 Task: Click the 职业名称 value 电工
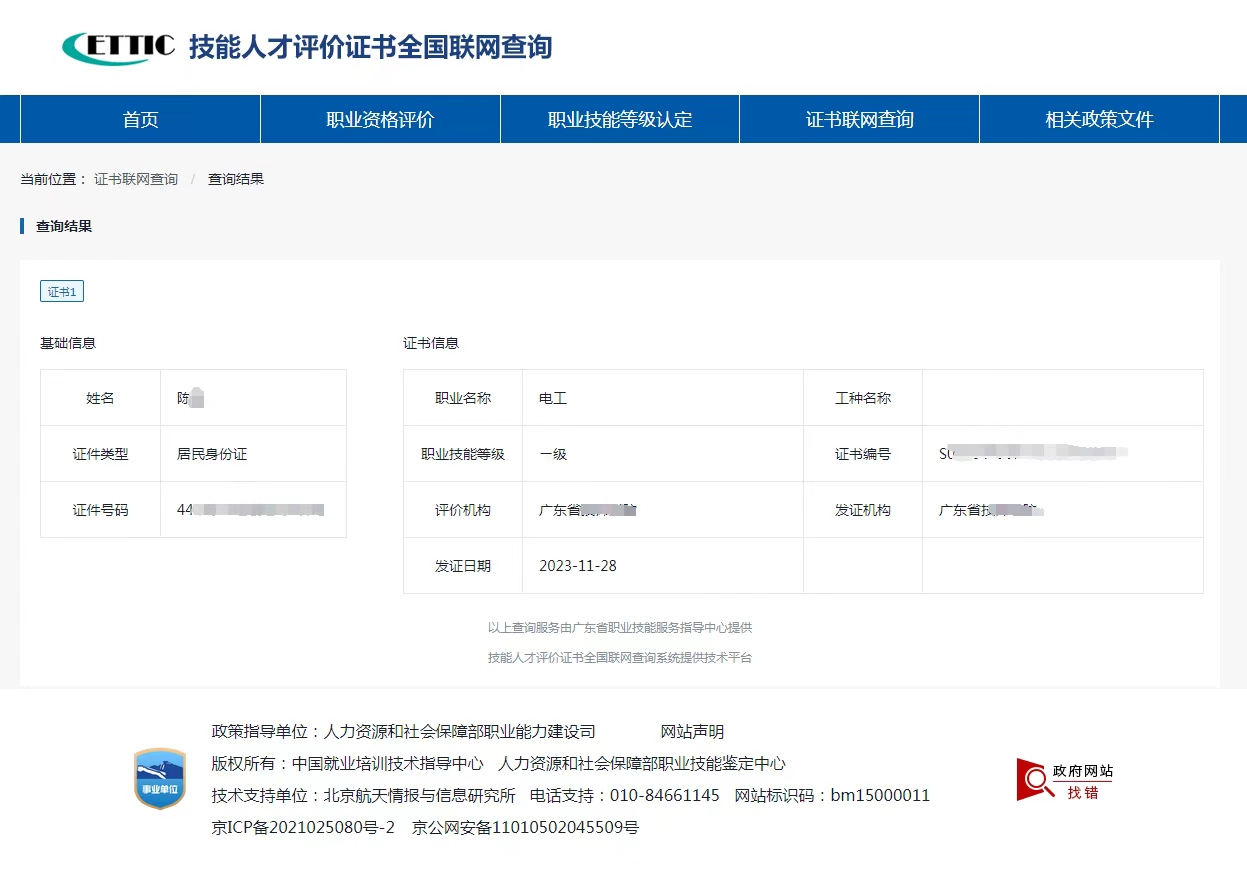[553, 398]
